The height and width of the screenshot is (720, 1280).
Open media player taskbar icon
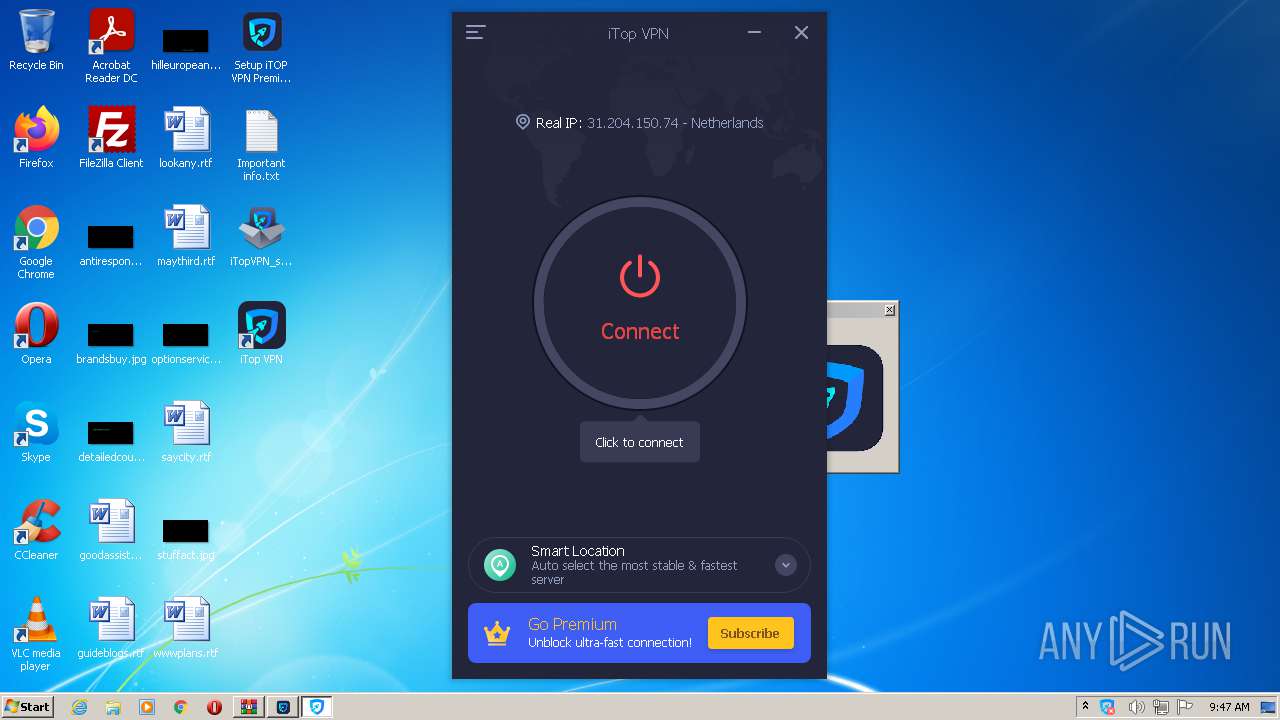pyautogui.click(x=147, y=707)
